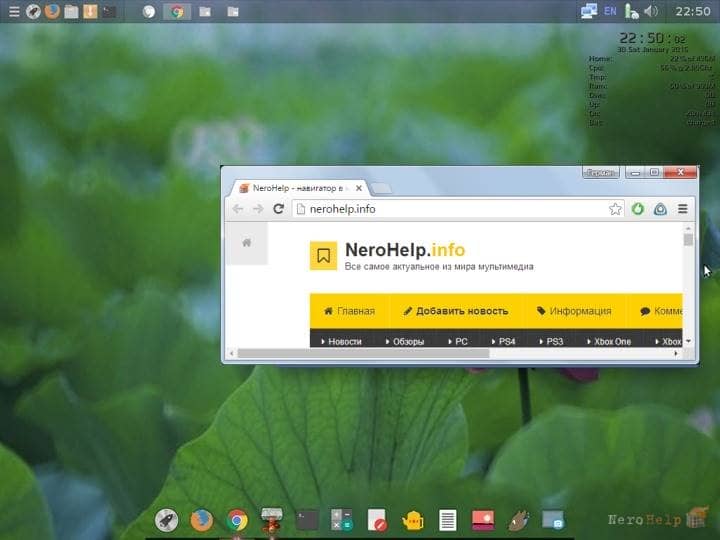Viewport: 720px width, 540px height.
Task: Open the calculator from the dock
Action: pyautogui.click(x=342, y=520)
